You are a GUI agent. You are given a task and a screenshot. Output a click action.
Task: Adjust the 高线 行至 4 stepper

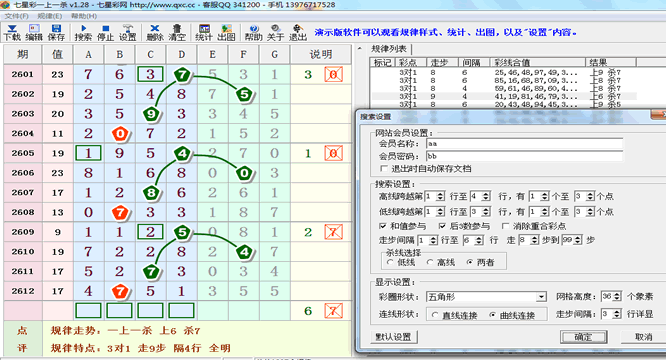point(486,197)
